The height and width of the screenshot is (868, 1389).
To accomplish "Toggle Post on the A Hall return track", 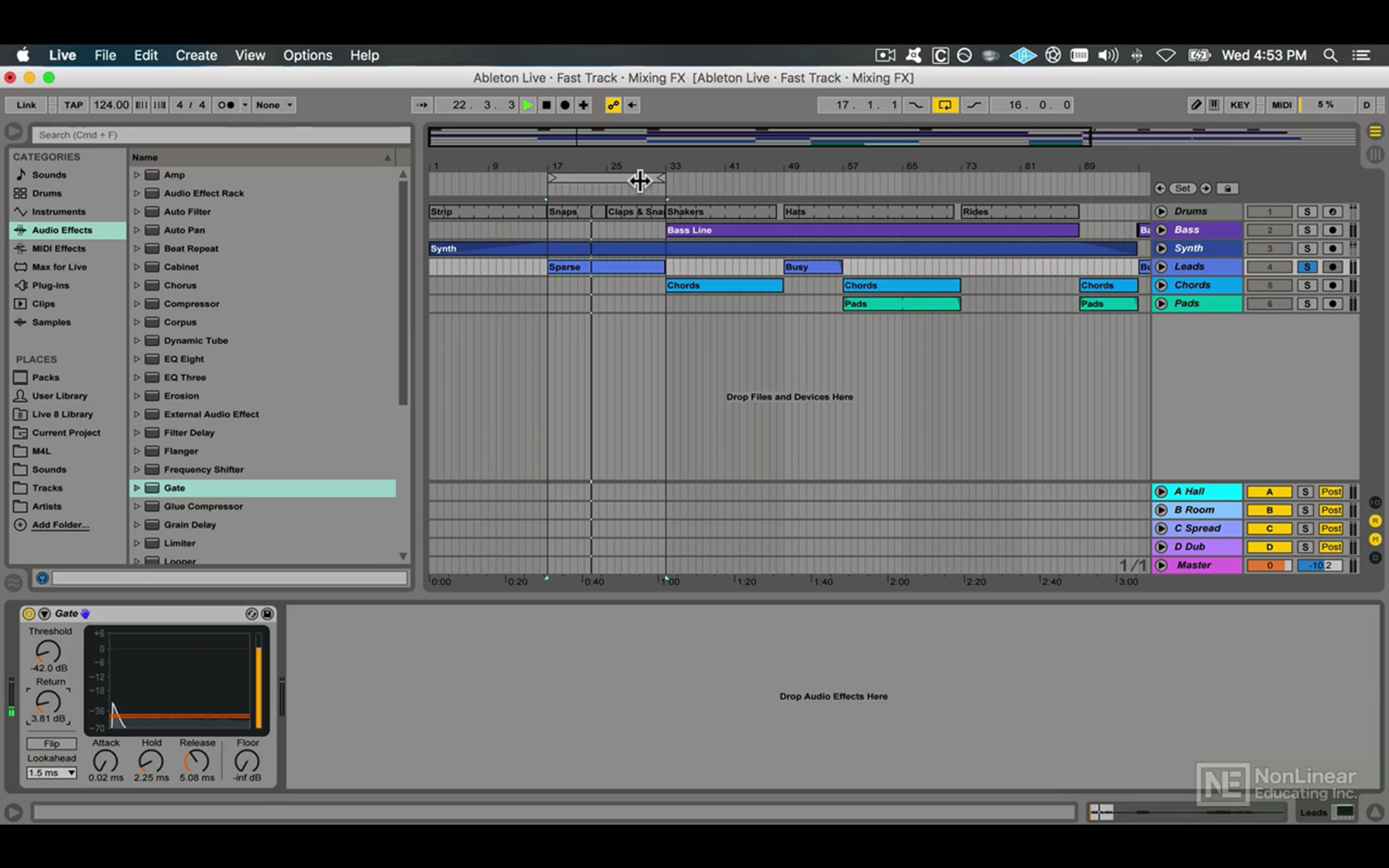I will 1331,491.
